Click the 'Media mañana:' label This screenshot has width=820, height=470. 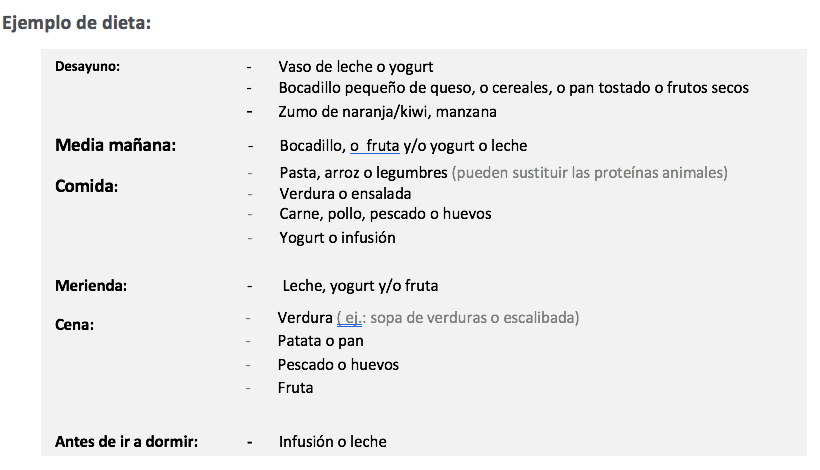click(116, 145)
